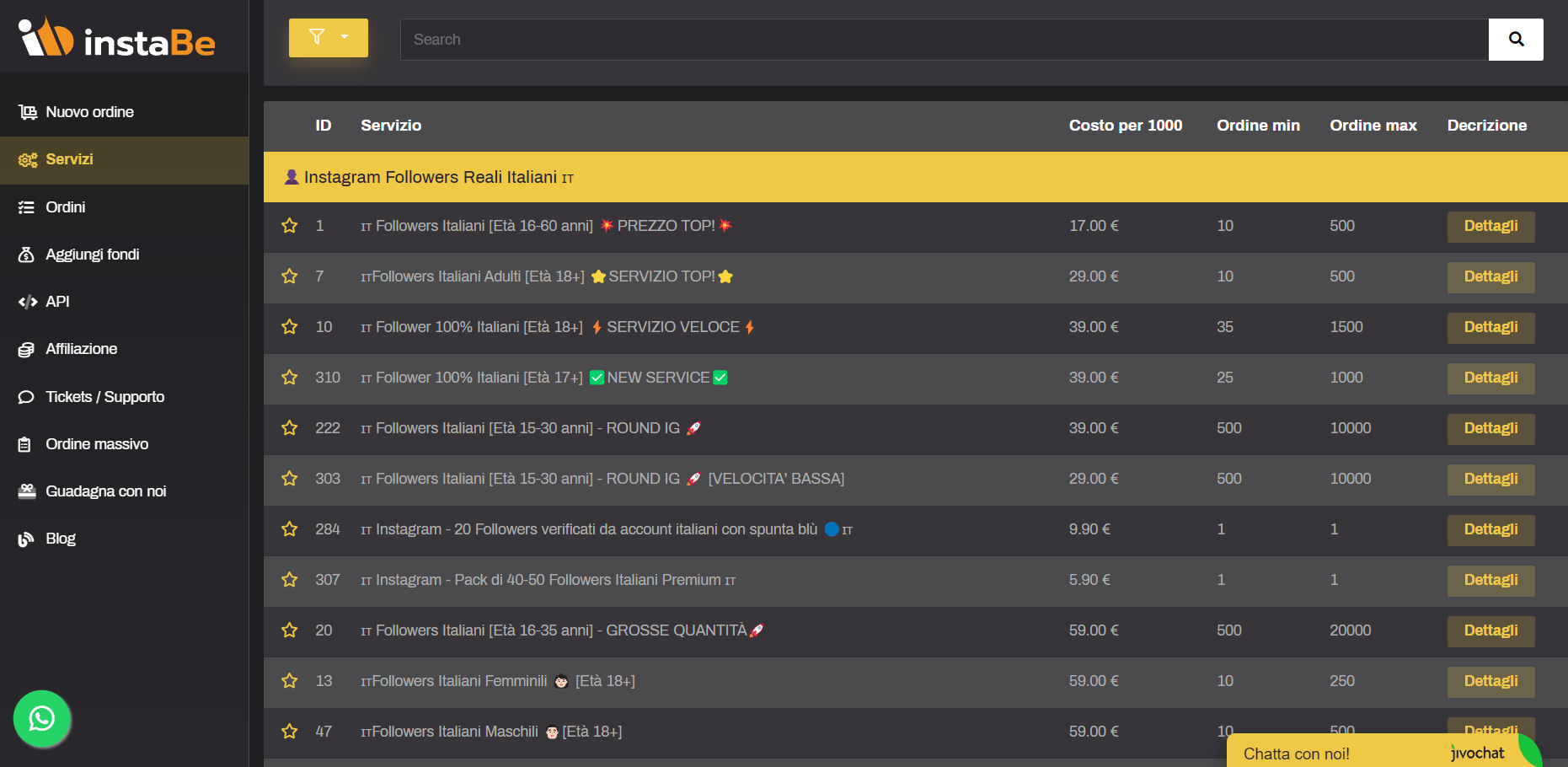This screenshot has width=1568, height=767.
Task: Click the Search input field
Action: coord(944,40)
